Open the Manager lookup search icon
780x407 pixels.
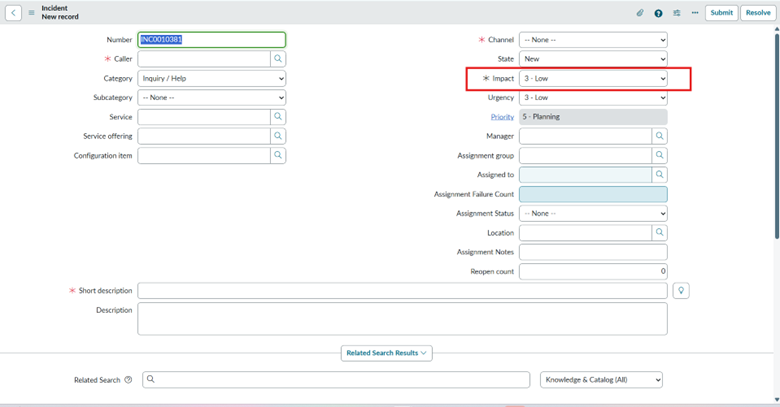tap(660, 136)
